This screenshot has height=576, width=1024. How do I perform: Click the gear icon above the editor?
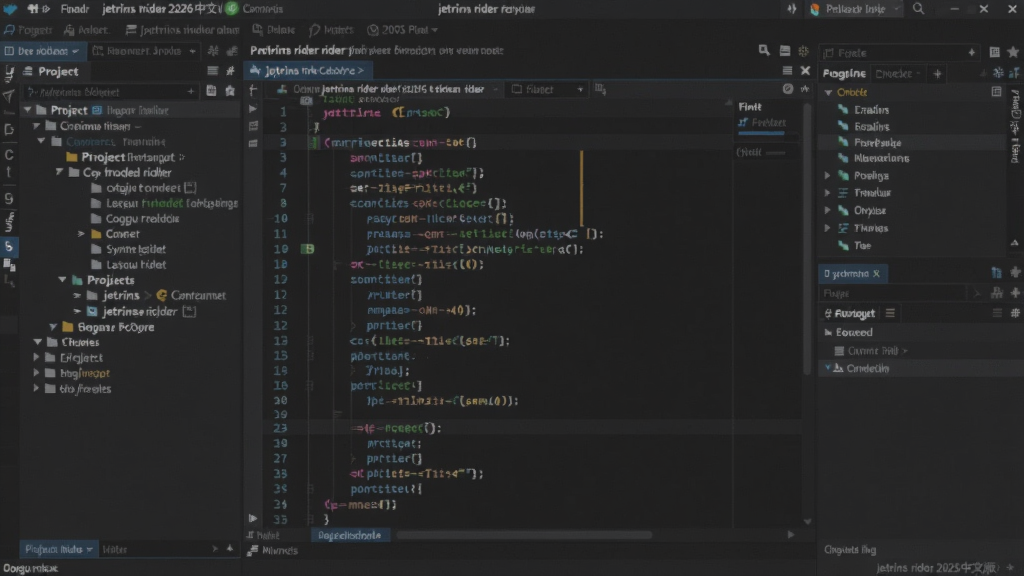(803, 51)
